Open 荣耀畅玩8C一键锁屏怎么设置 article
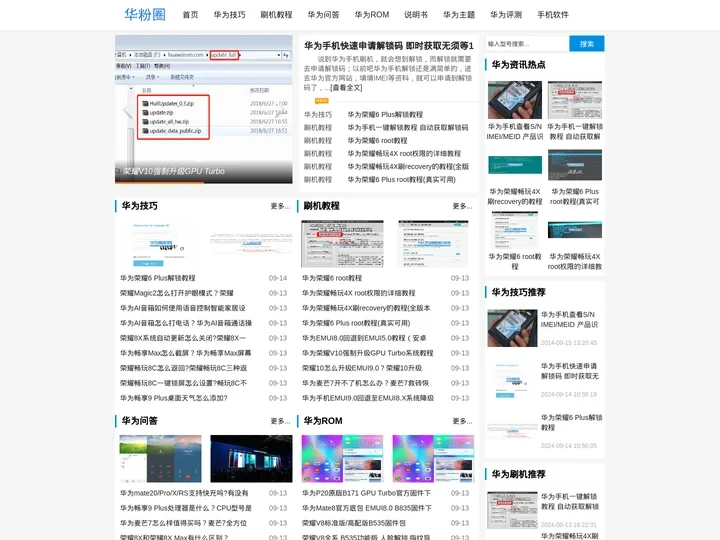 tap(184, 383)
